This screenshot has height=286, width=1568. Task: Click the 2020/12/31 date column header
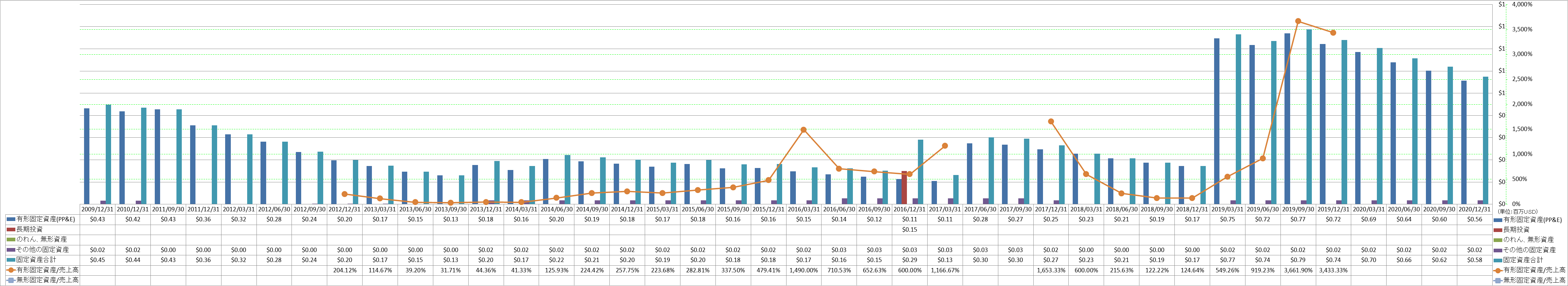click(1474, 209)
